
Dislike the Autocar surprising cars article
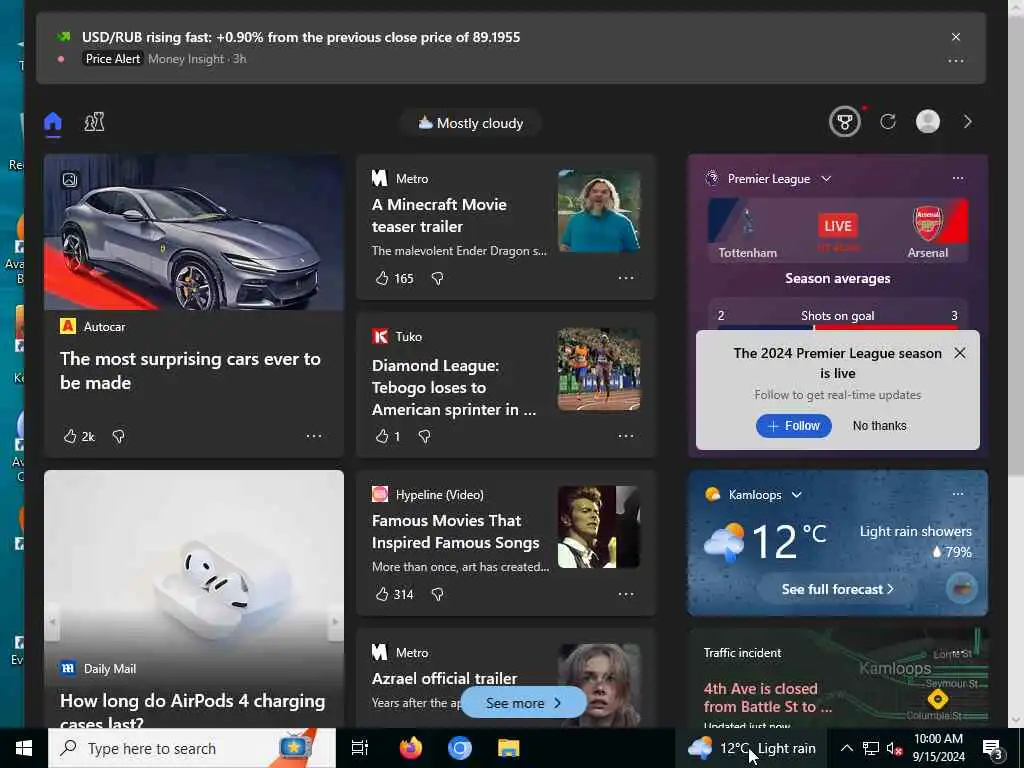(118, 436)
